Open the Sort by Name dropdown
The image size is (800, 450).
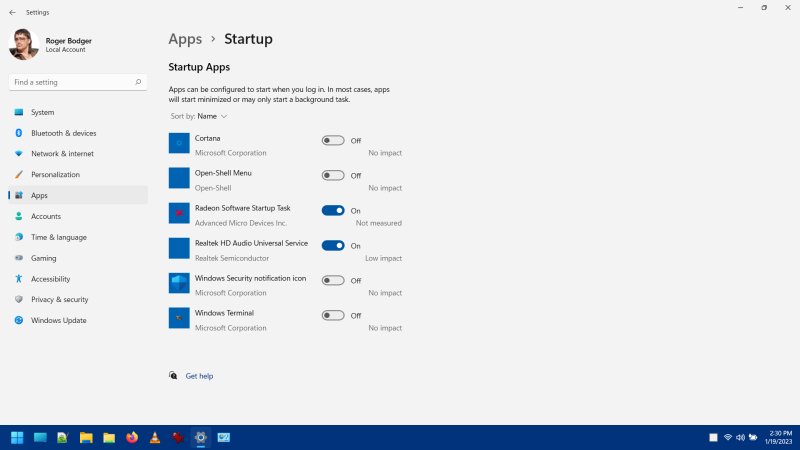[x=199, y=116]
